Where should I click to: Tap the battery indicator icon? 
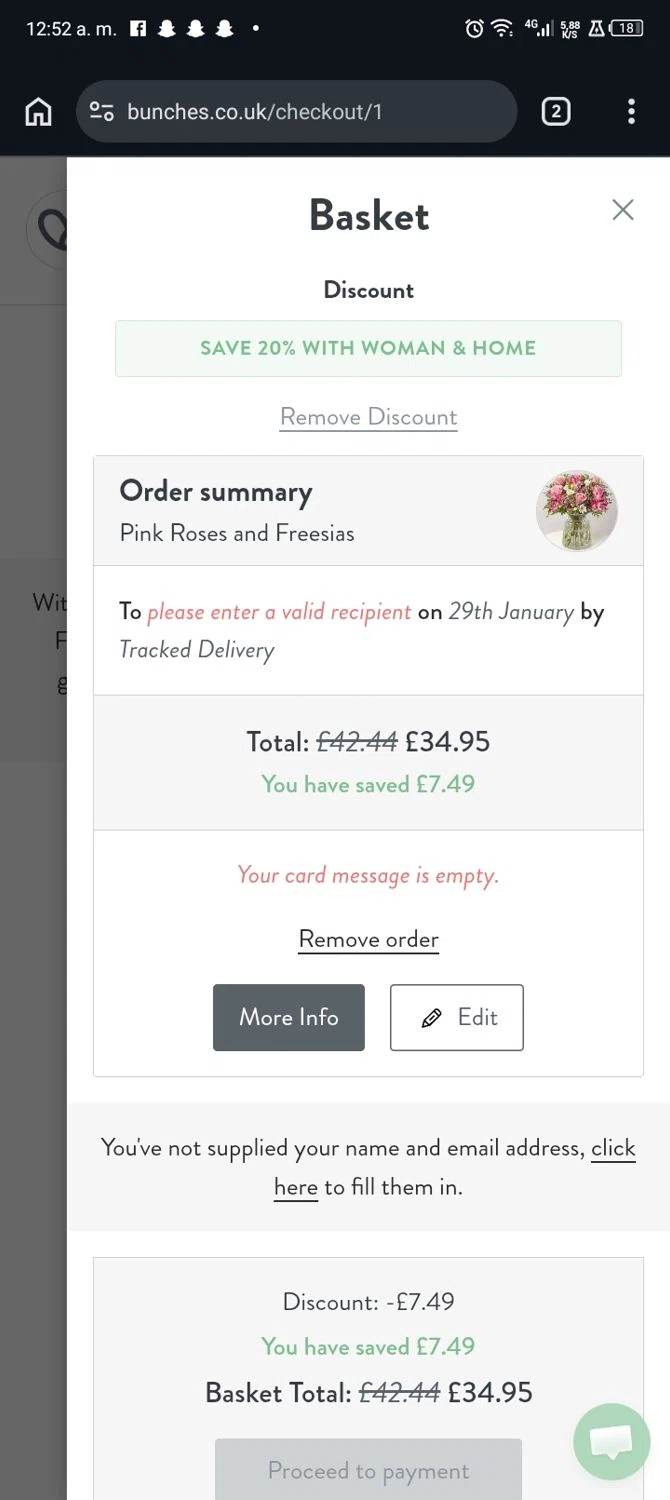pyautogui.click(x=627, y=29)
